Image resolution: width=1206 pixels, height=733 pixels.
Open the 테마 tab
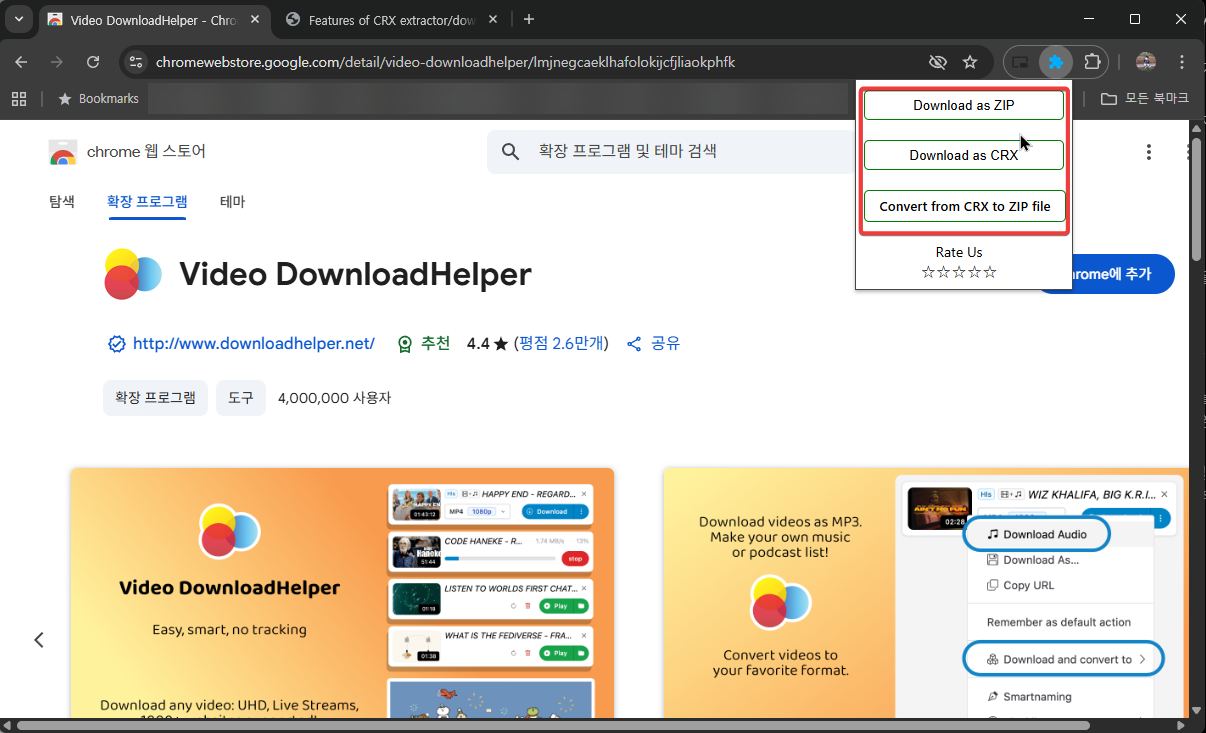tap(232, 201)
